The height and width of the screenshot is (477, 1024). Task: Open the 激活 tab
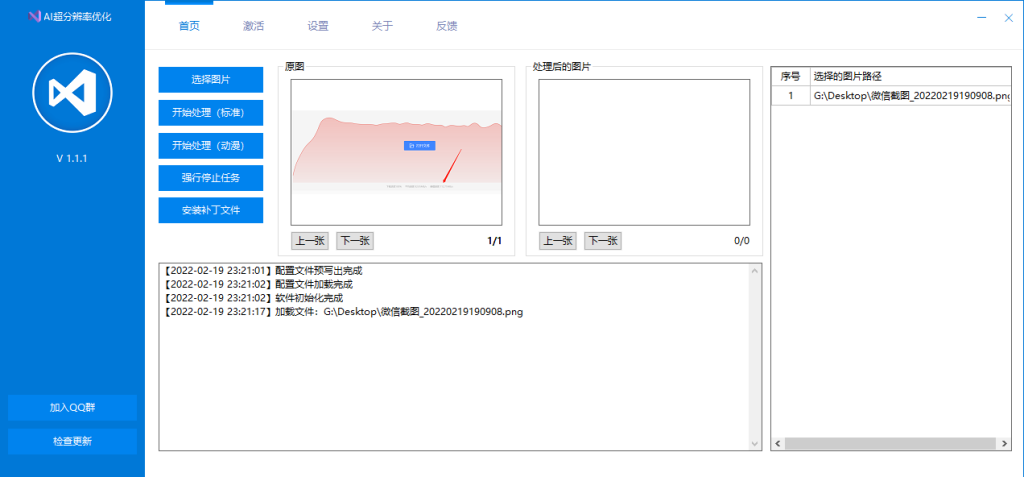pos(253,26)
